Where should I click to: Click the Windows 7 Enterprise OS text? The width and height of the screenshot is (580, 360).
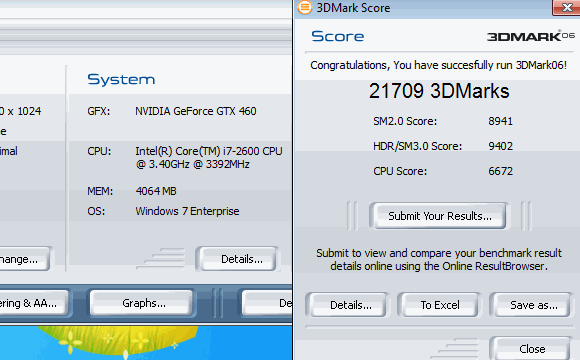click(x=187, y=211)
